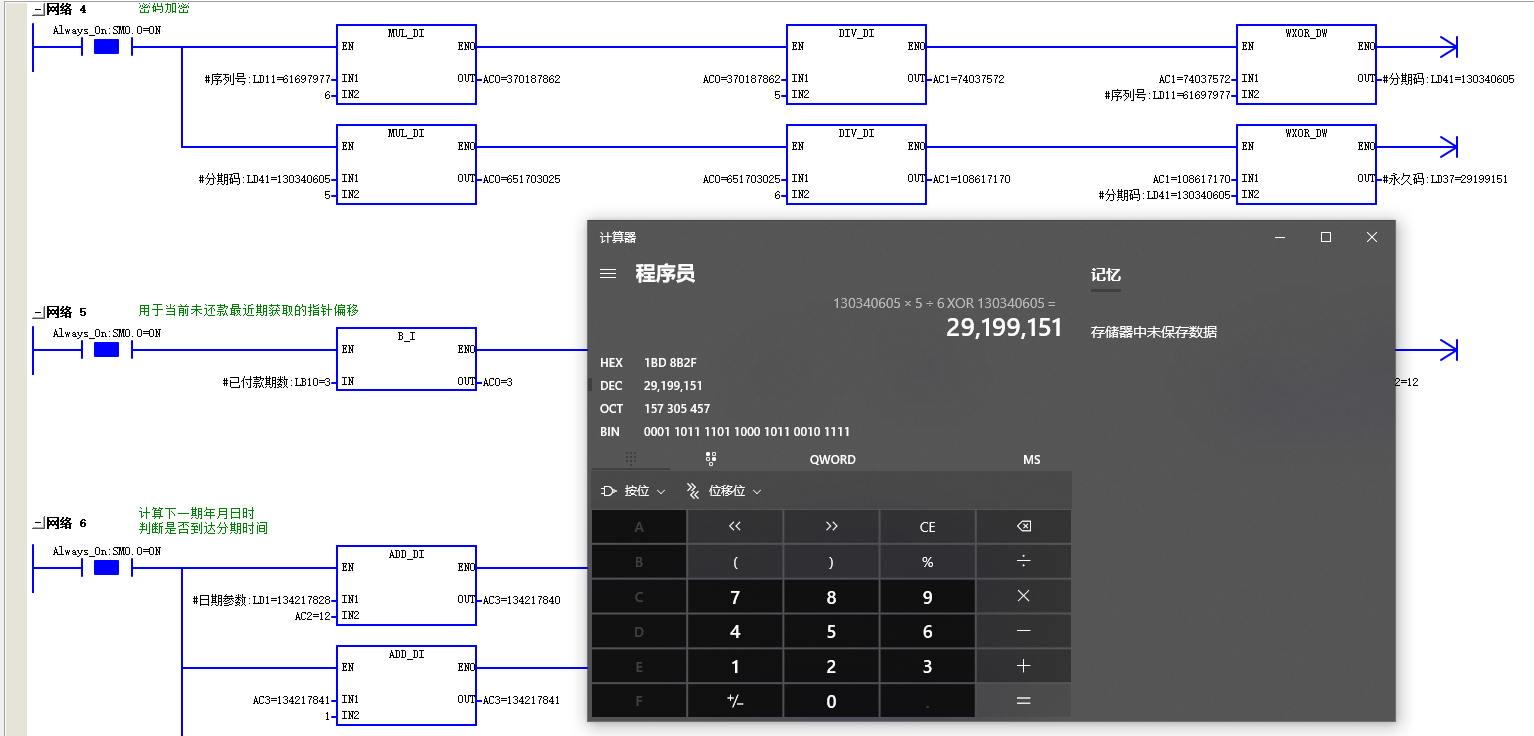Switch to the full keypad view icon
The image size is (1534, 736).
(x=631, y=459)
